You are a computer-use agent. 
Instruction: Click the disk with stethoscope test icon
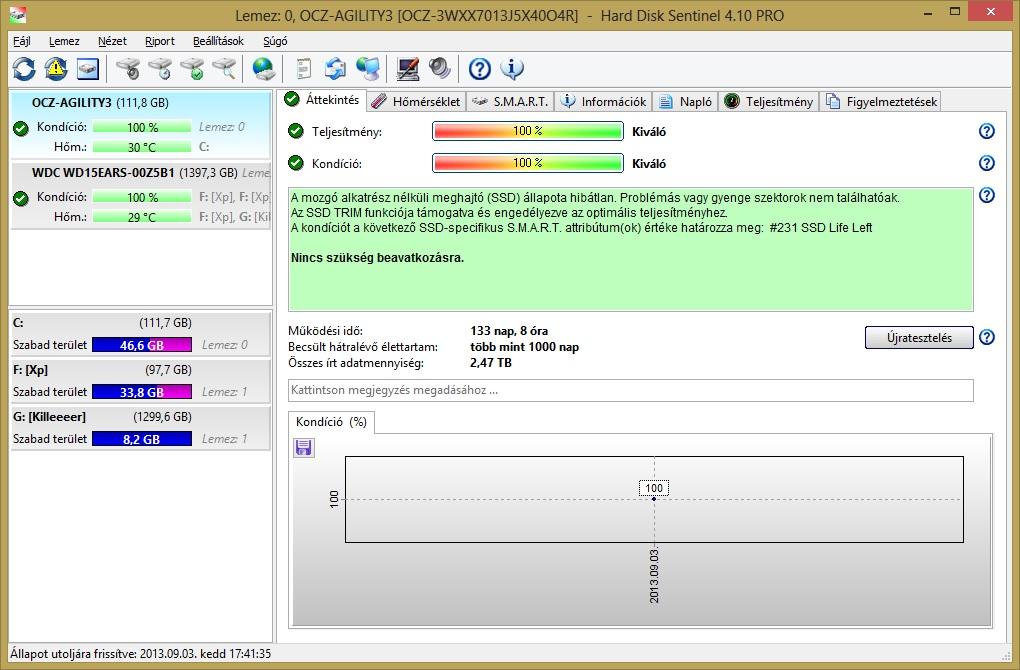pos(128,69)
